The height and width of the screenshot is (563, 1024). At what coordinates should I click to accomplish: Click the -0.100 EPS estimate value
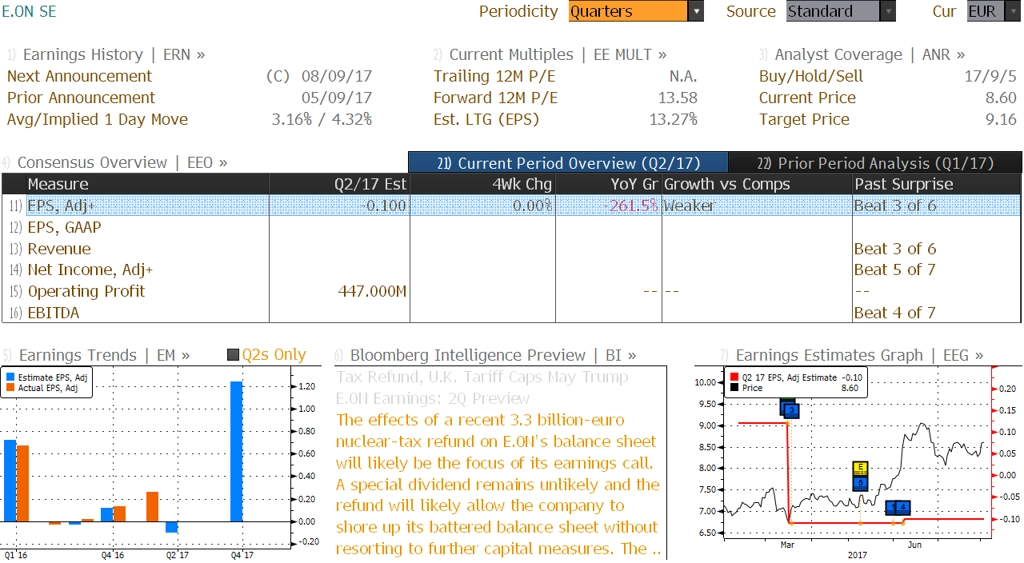(382, 206)
